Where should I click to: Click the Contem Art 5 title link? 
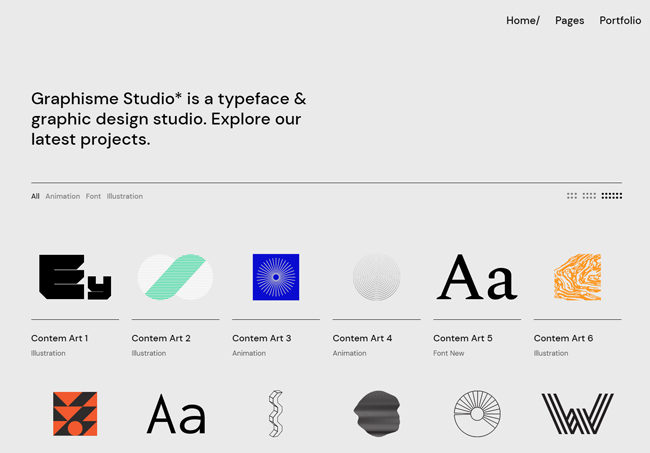[462, 338]
